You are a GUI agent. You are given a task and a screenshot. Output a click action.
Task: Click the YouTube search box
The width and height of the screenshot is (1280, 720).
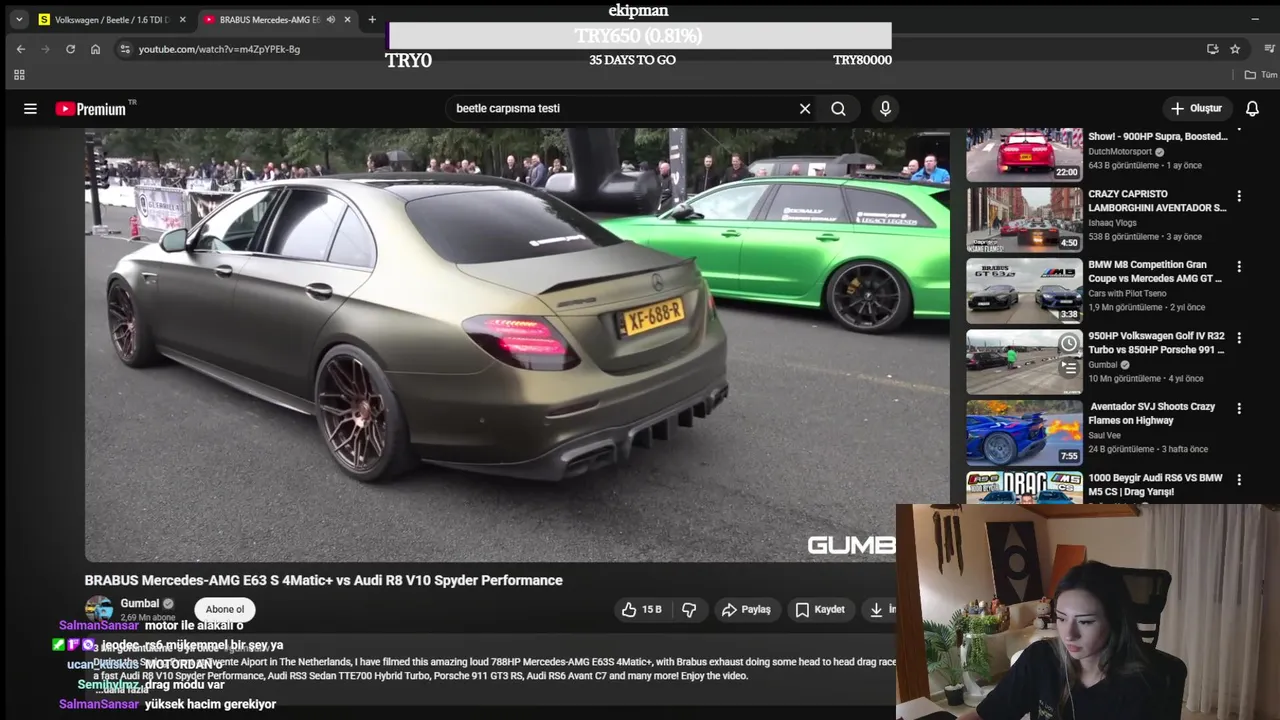620,108
